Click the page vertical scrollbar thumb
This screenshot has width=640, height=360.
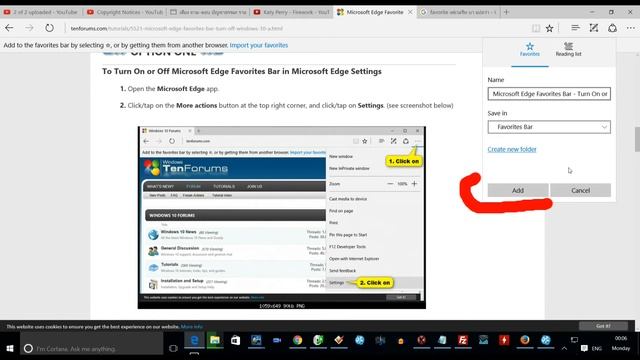click(637, 139)
